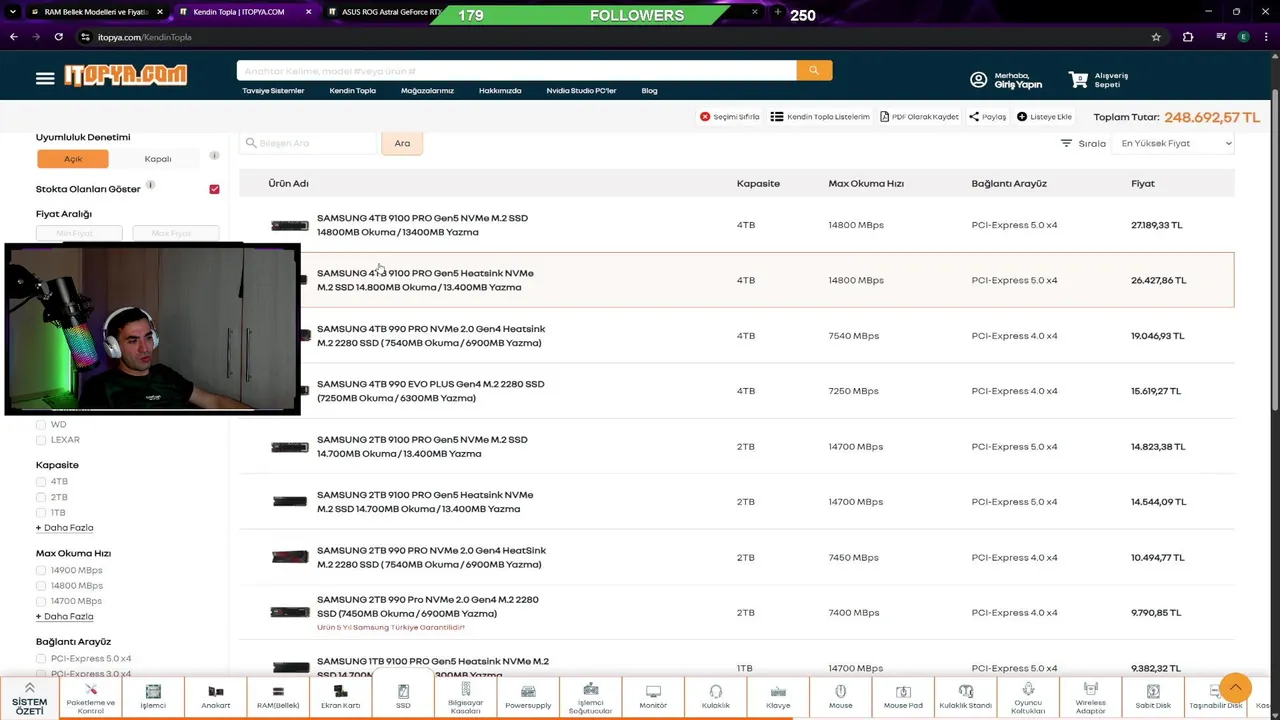Open Kendin Topla menu item
This screenshot has width=1280, height=720.
click(353, 91)
